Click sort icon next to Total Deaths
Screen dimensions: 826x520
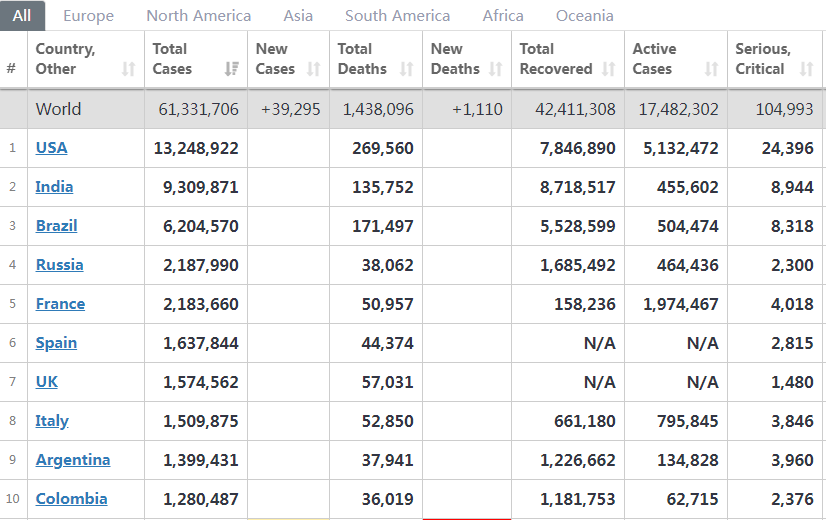(x=406, y=69)
